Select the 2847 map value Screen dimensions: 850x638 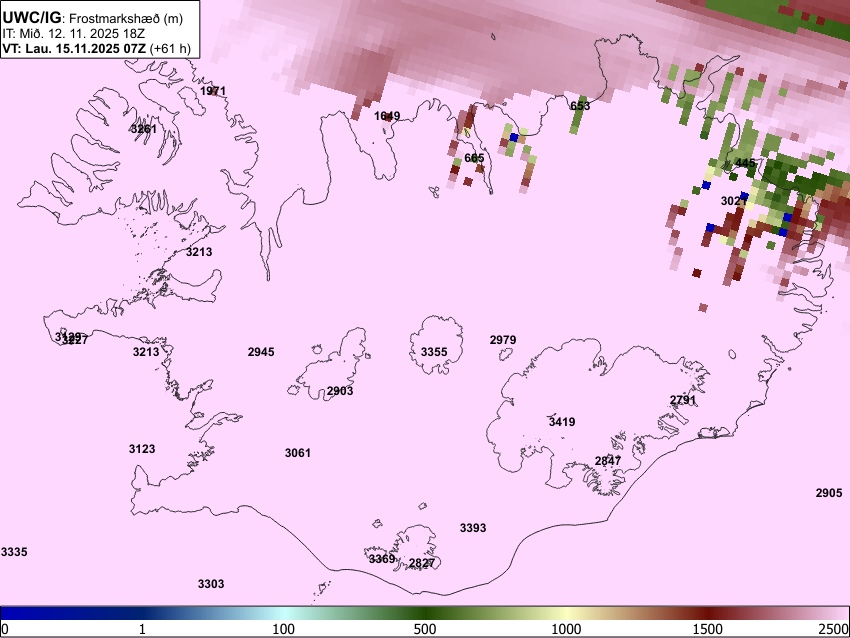pos(608,461)
